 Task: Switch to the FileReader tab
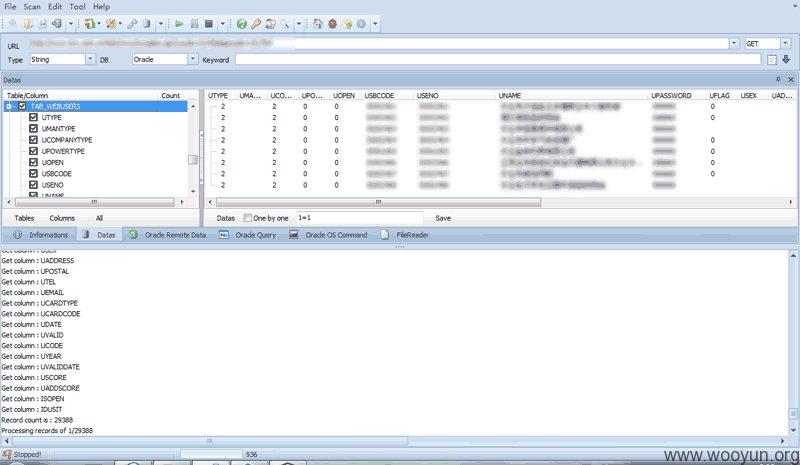405,235
